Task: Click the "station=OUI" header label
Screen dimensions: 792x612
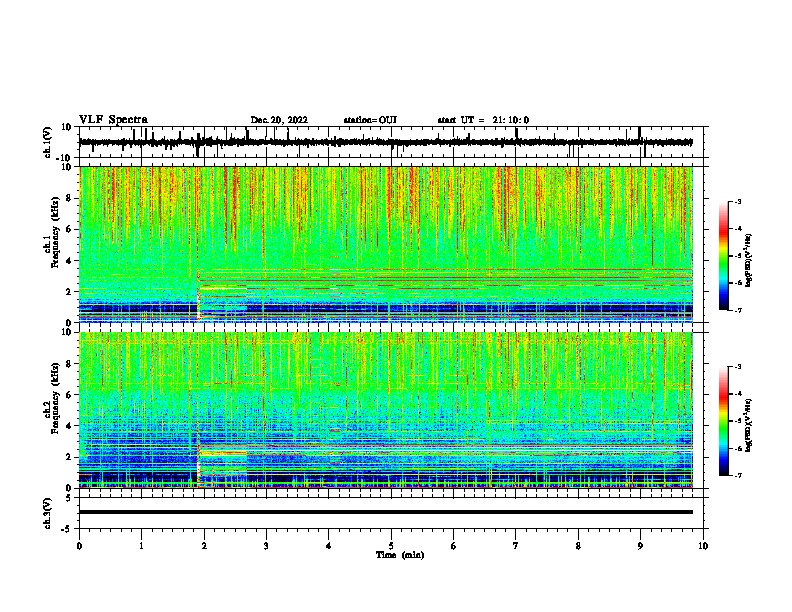Action: pyautogui.click(x=370, y=120)
